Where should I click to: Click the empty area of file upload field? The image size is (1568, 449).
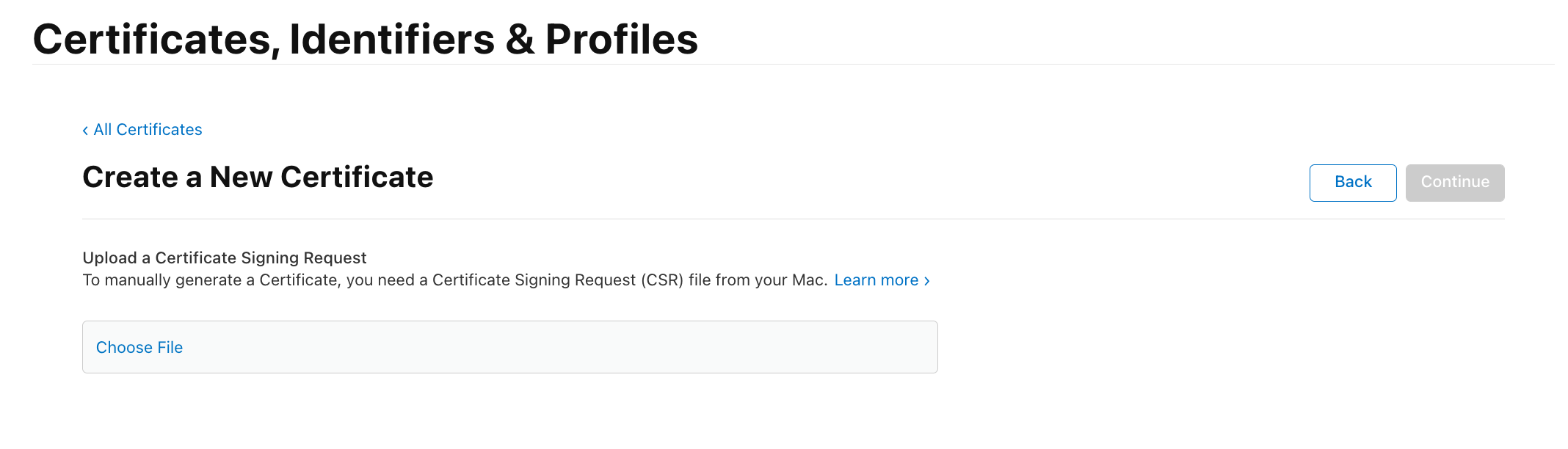[x=558, y=347]
